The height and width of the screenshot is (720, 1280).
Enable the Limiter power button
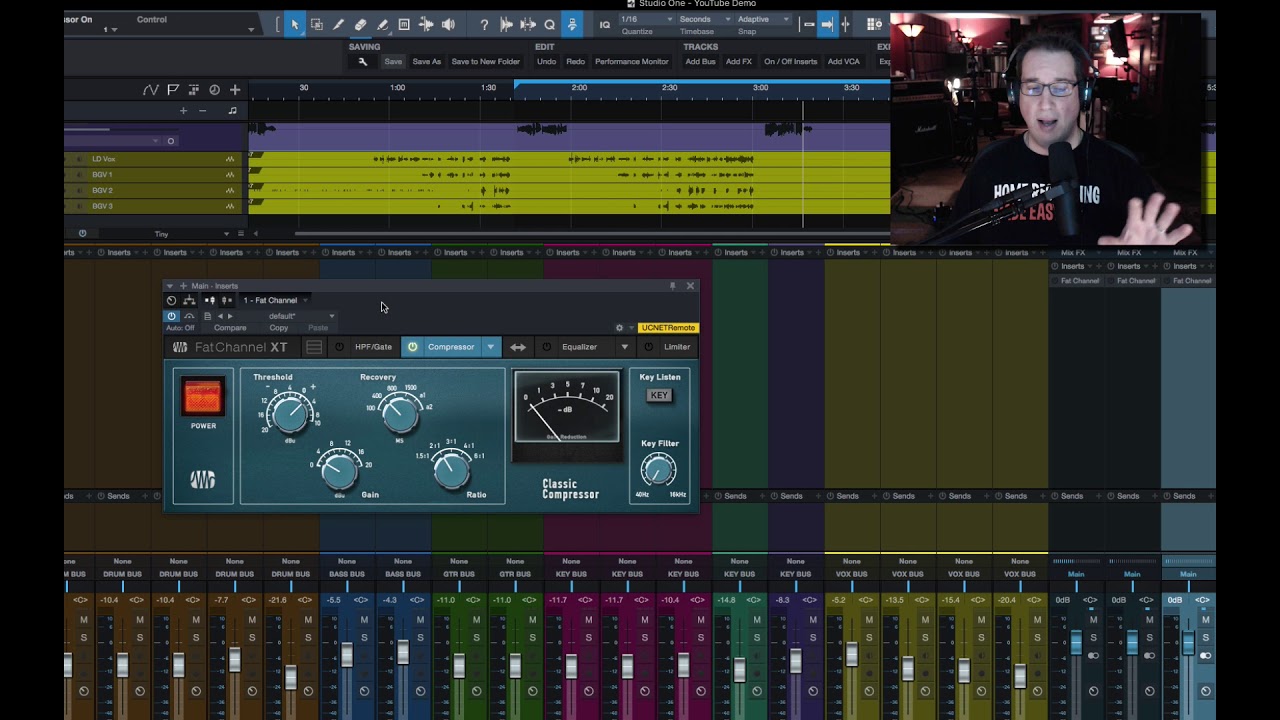click(648, 347)
